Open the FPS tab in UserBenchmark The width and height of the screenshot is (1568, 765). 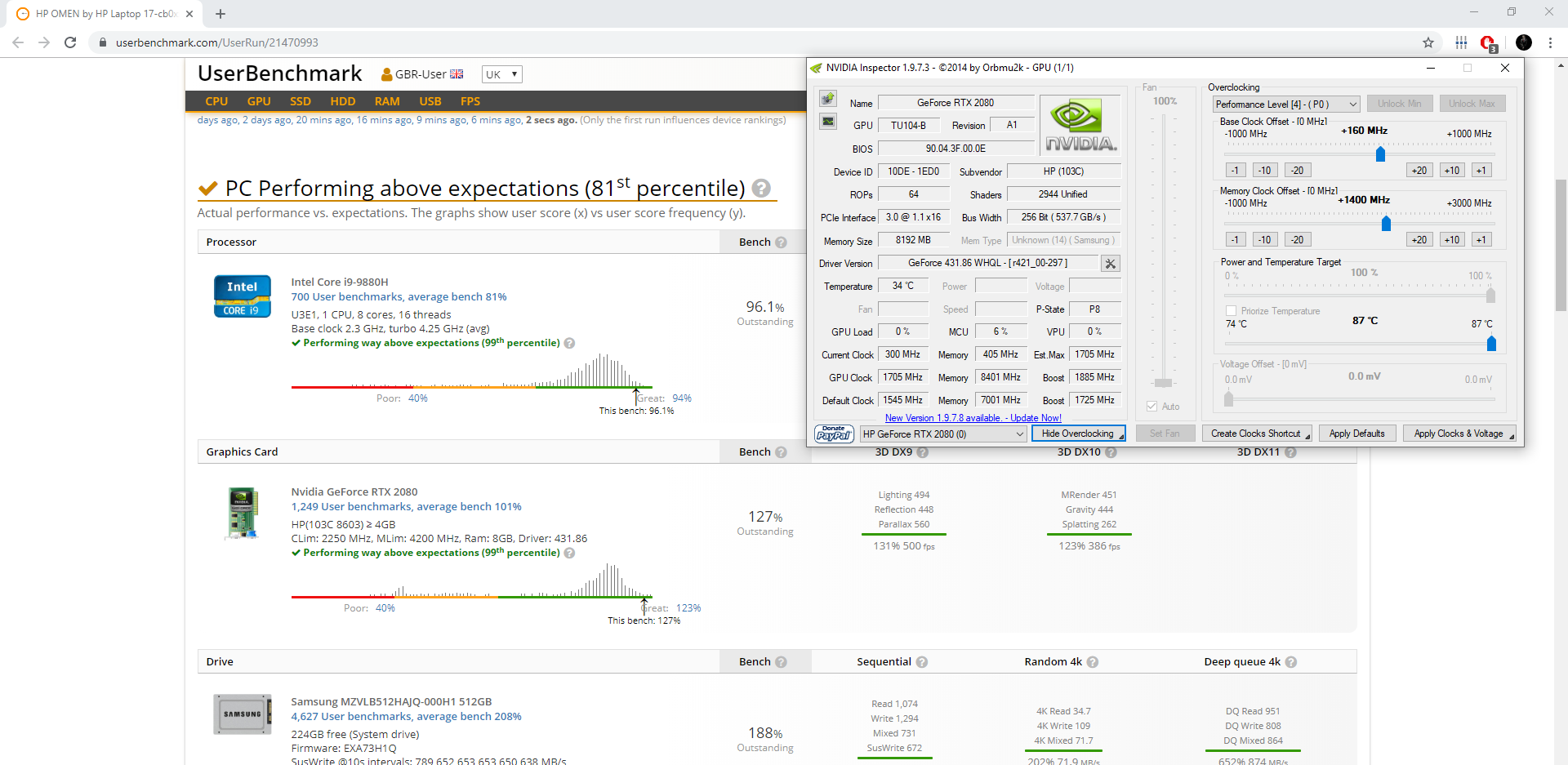click(x=470, y=101)
